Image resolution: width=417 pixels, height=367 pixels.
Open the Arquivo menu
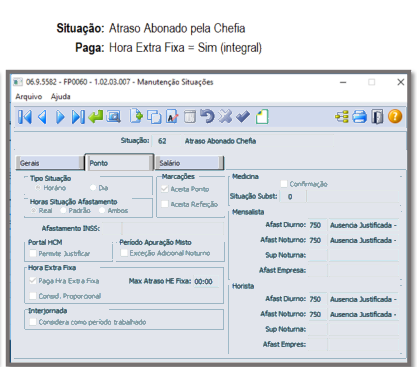point(29,97)
